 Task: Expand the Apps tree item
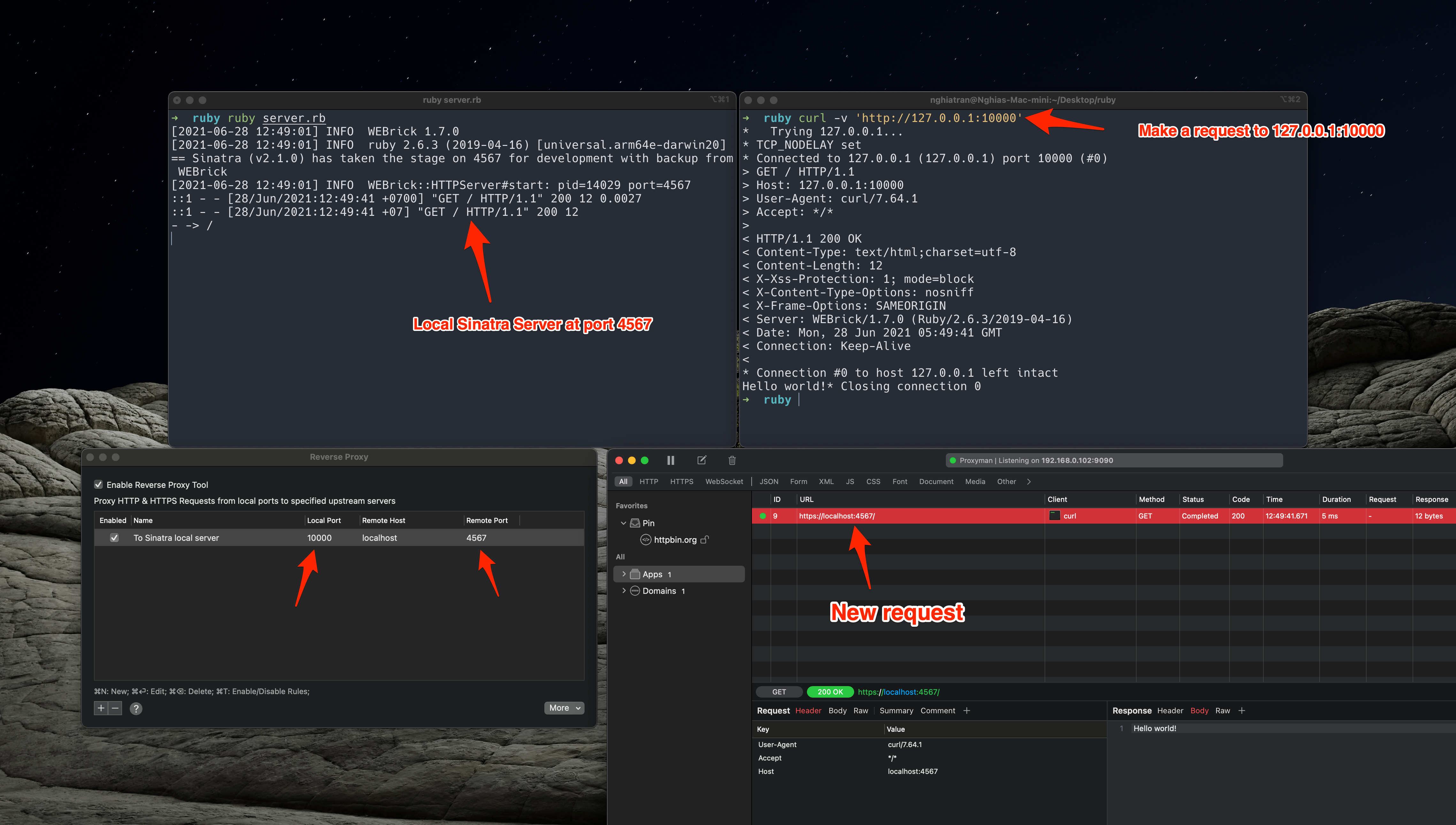click(624, 574)
